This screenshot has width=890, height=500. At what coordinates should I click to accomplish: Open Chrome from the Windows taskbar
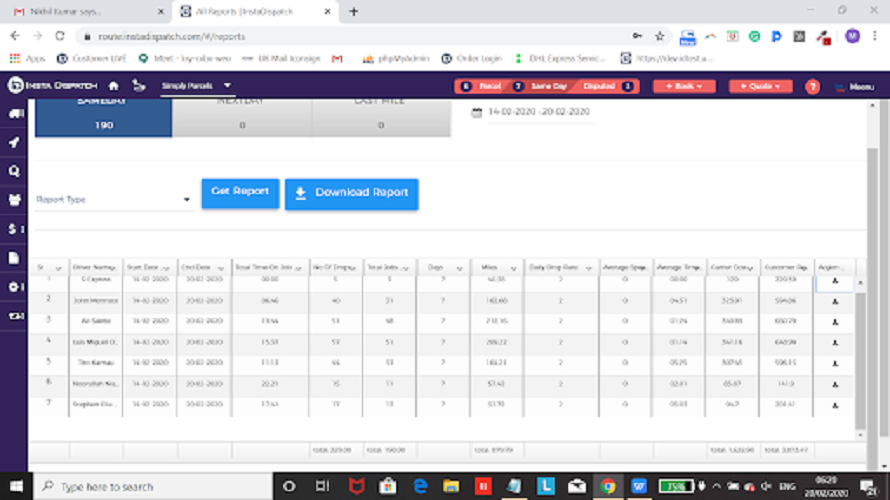click(x=608, y=486)
